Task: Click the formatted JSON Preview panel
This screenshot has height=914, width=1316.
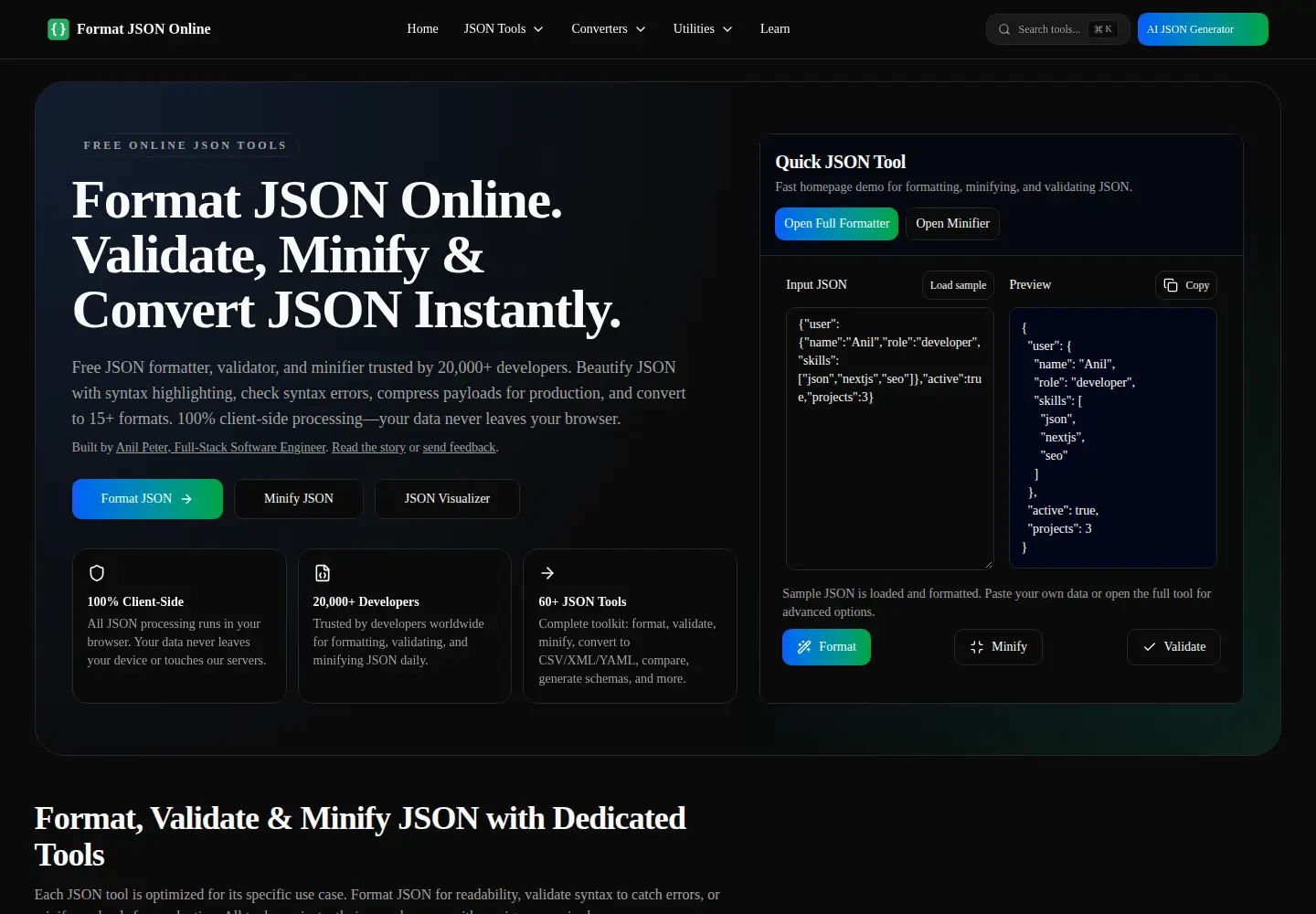Action: 1112,438
